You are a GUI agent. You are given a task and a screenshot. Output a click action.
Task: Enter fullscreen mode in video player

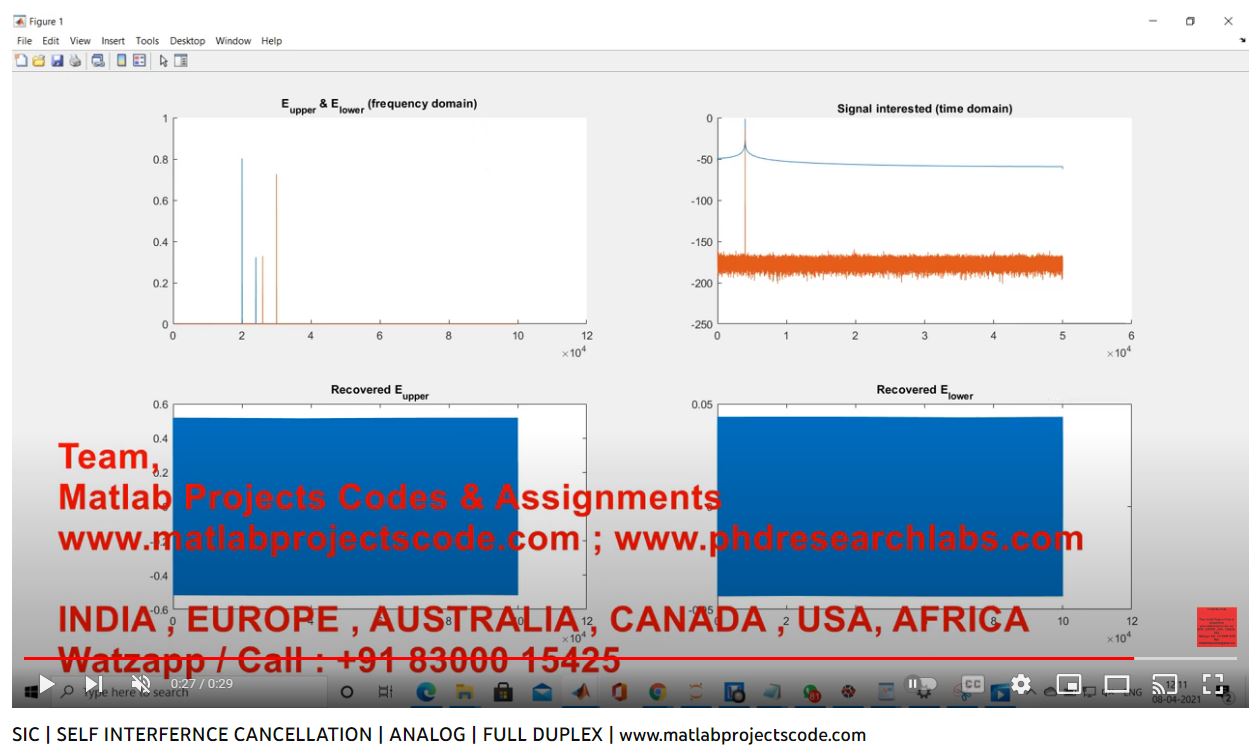[x=1213, y=685]
